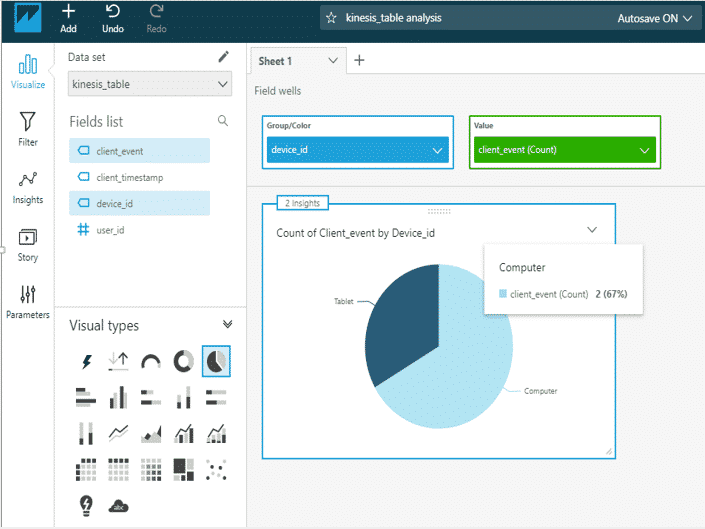The height and width of the screenshot is (529, 705).
Task: Click the QuickSight logo icon
Action: coord(28,18)
